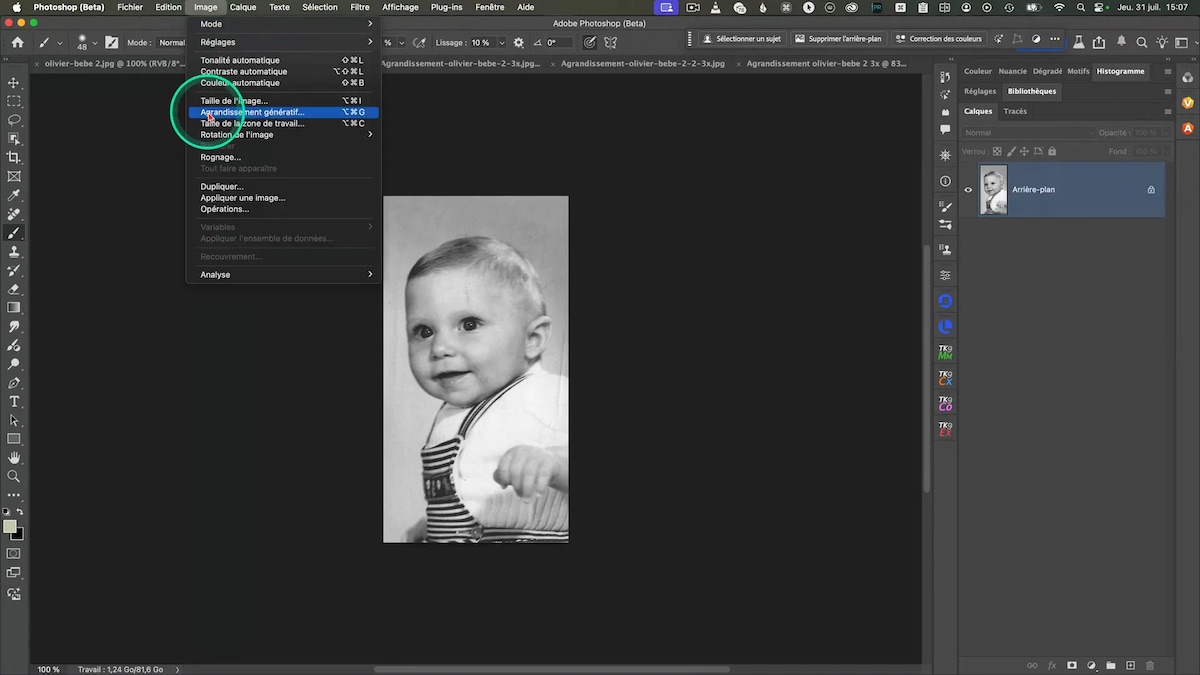Swap foreground and background colors
Image resolution: width=1200 pixels, height=675 pixels.
[x=19, y=512]
